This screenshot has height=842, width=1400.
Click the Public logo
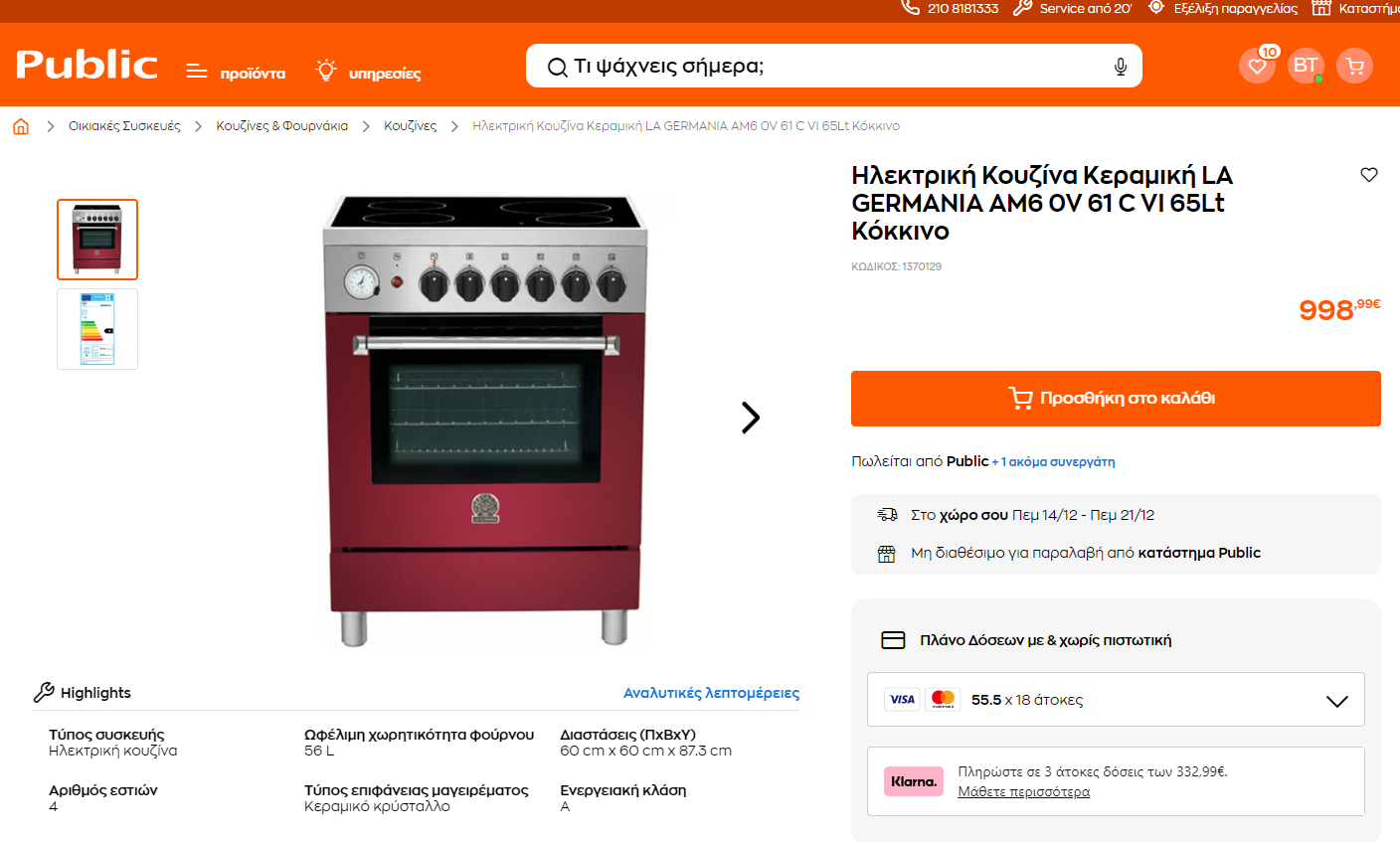(87, 65)
